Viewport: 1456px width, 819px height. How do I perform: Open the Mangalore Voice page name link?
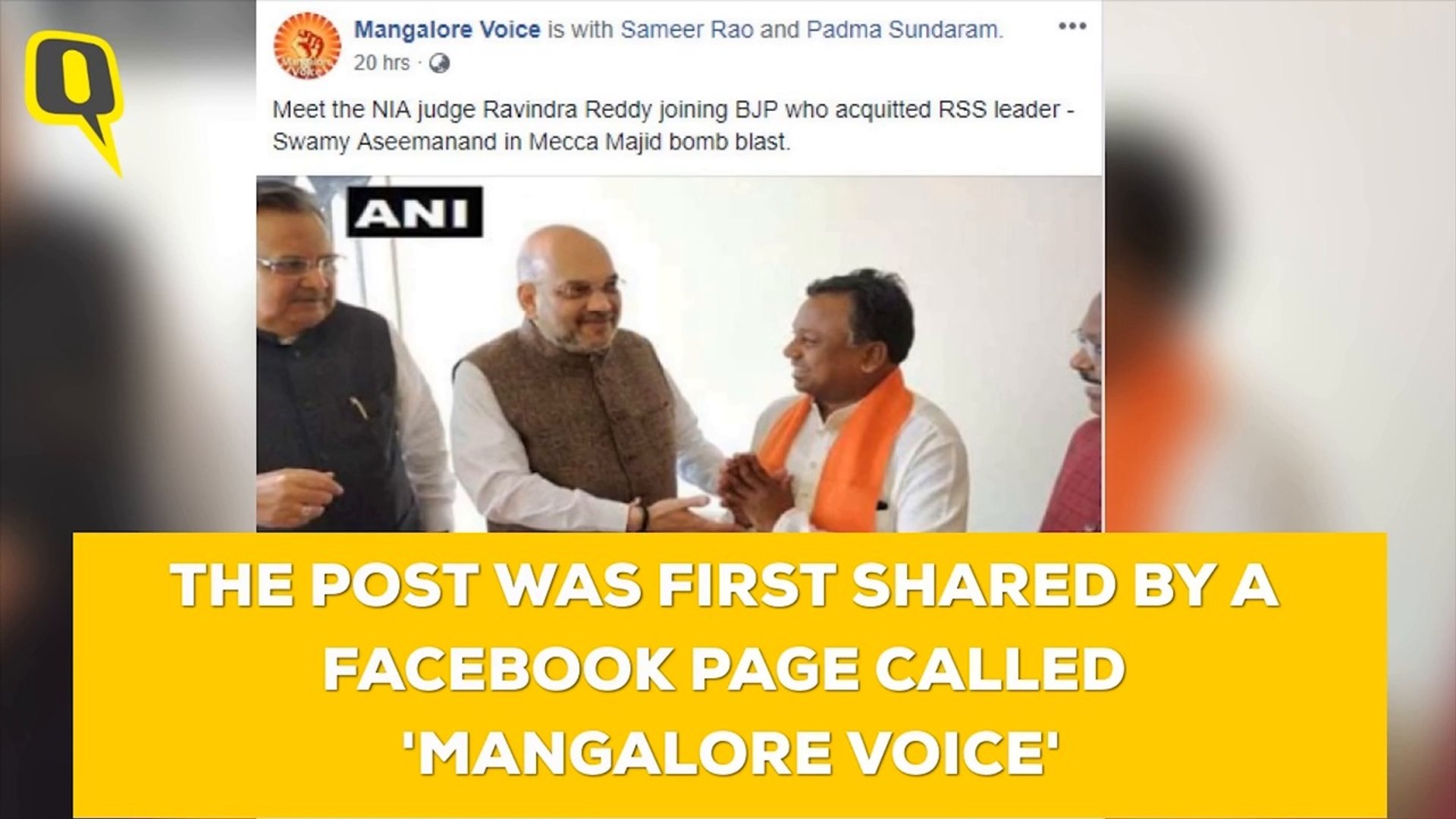point(447,30)
